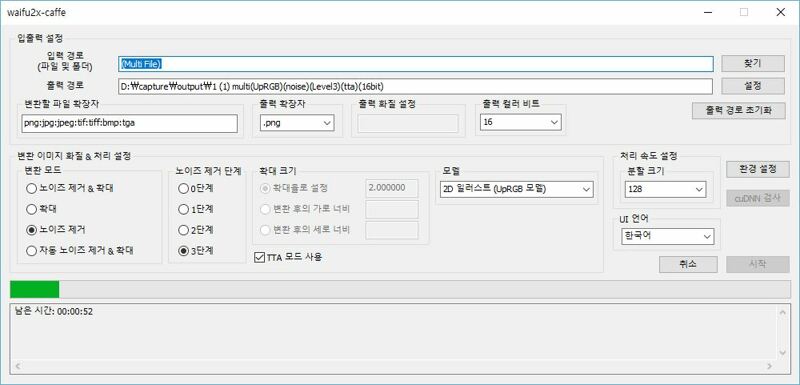Expand the 모델 2D 일러스트 dropdown
The image size is (800, 385).
[516, 189]
